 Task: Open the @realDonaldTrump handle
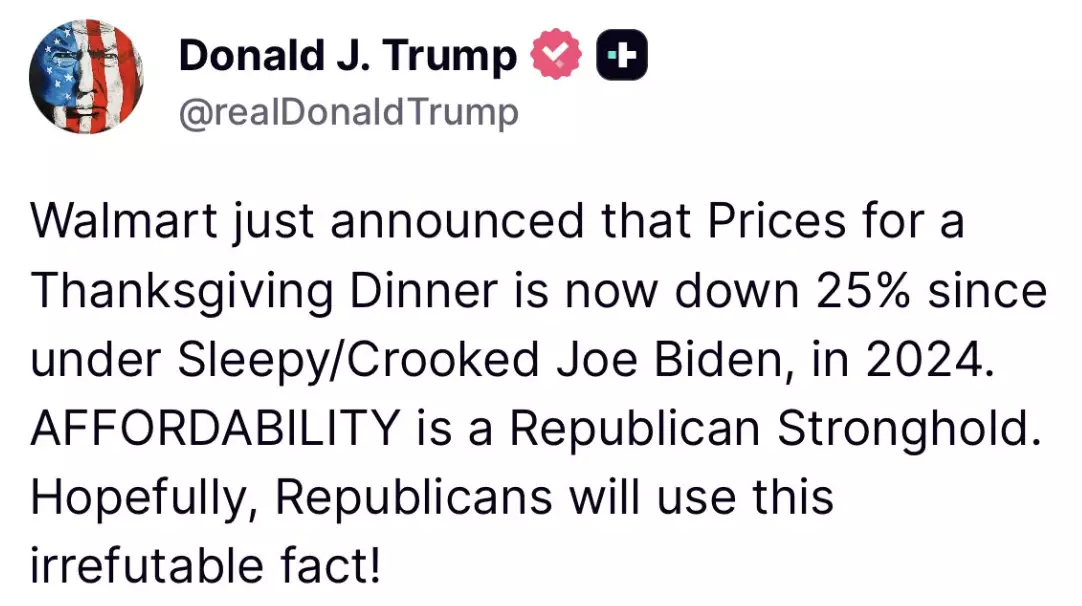(x=350, y=112)
